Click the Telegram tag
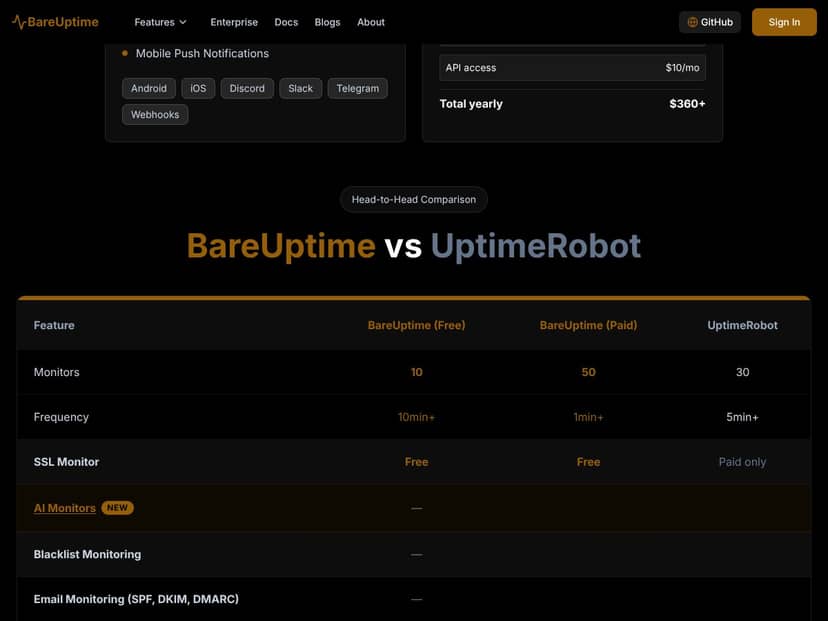The width and height of the screenshot is (828, 621). click(x=357, y=88)
